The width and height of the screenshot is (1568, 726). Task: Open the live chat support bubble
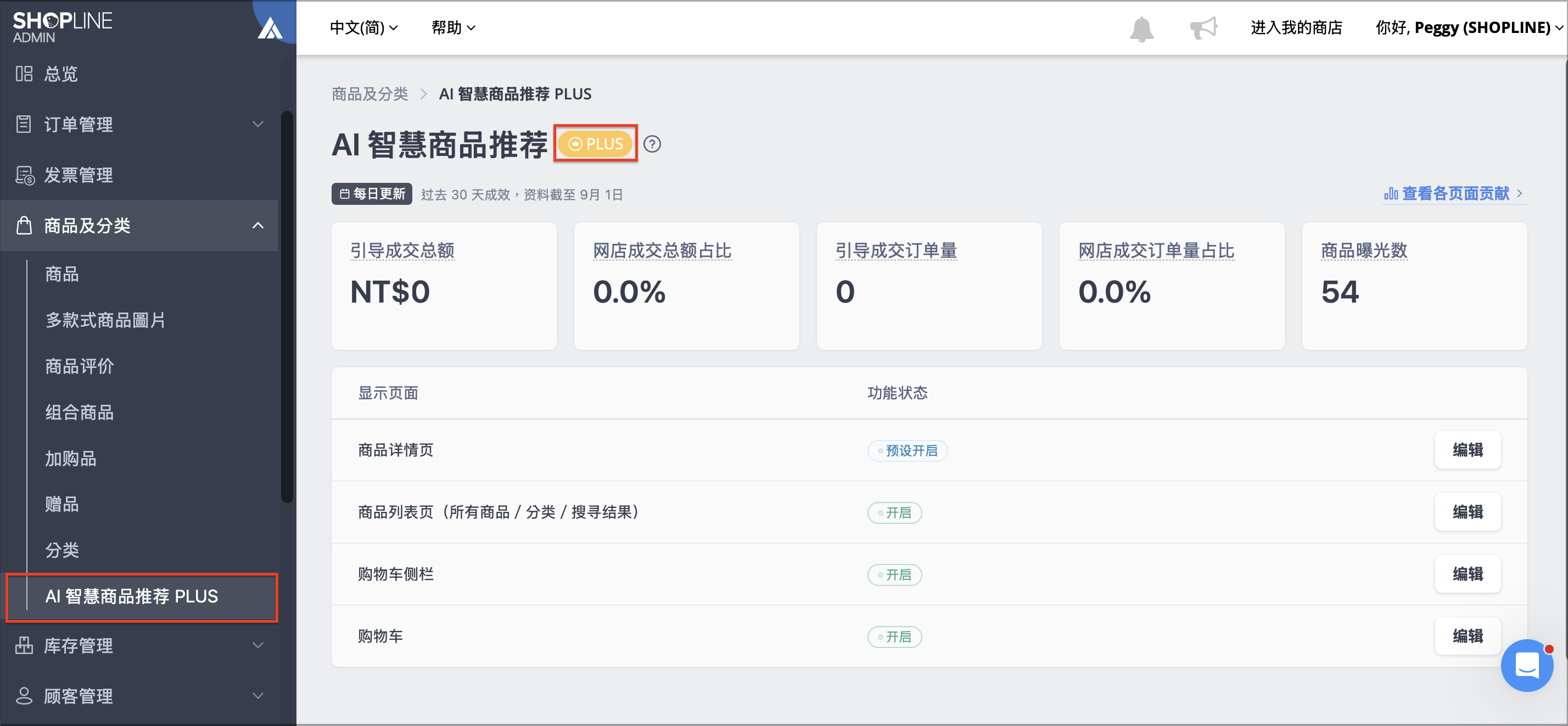[1527, 665]
